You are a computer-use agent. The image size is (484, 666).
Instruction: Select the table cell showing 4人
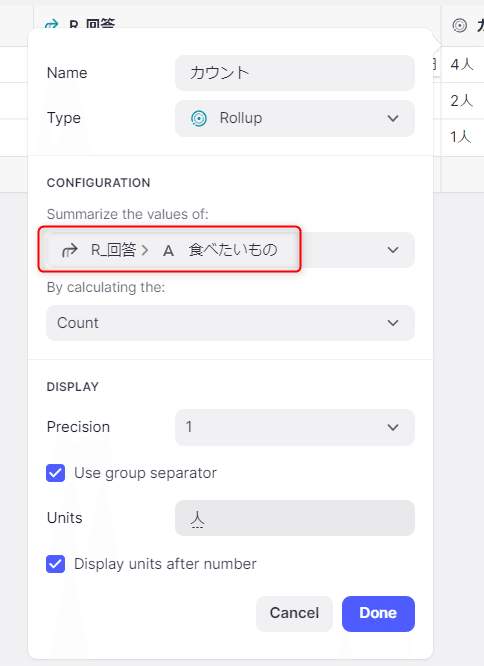463,65
